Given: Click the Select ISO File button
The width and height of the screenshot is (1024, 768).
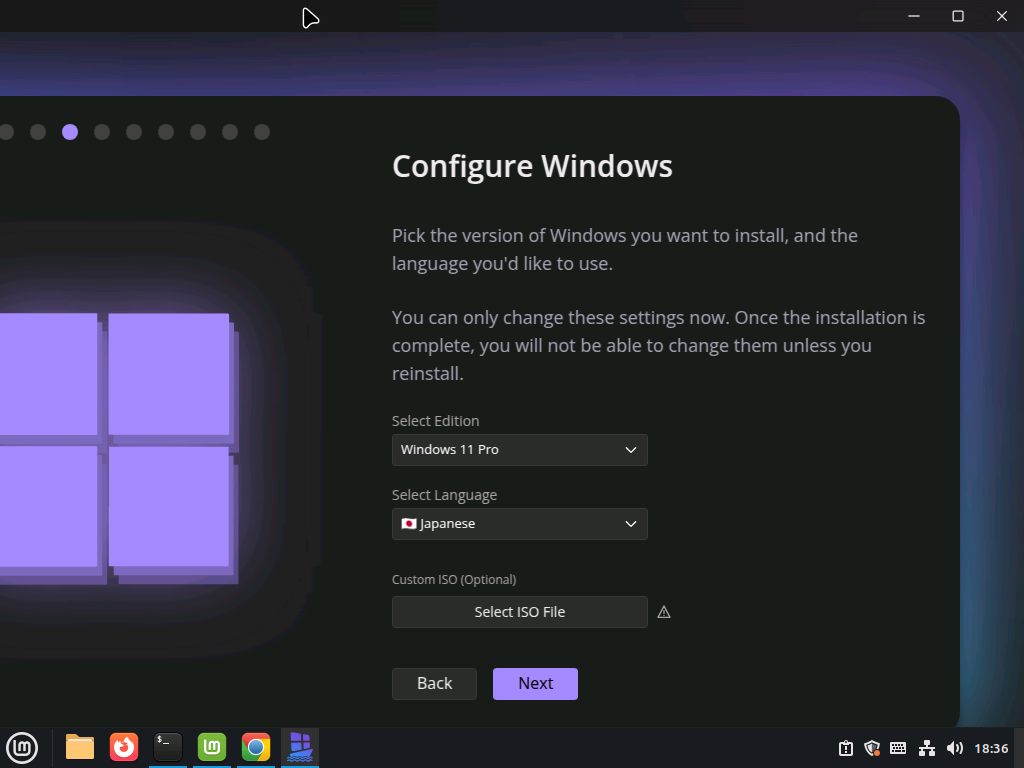Looking at the screenshot, I should coord(519,612).
